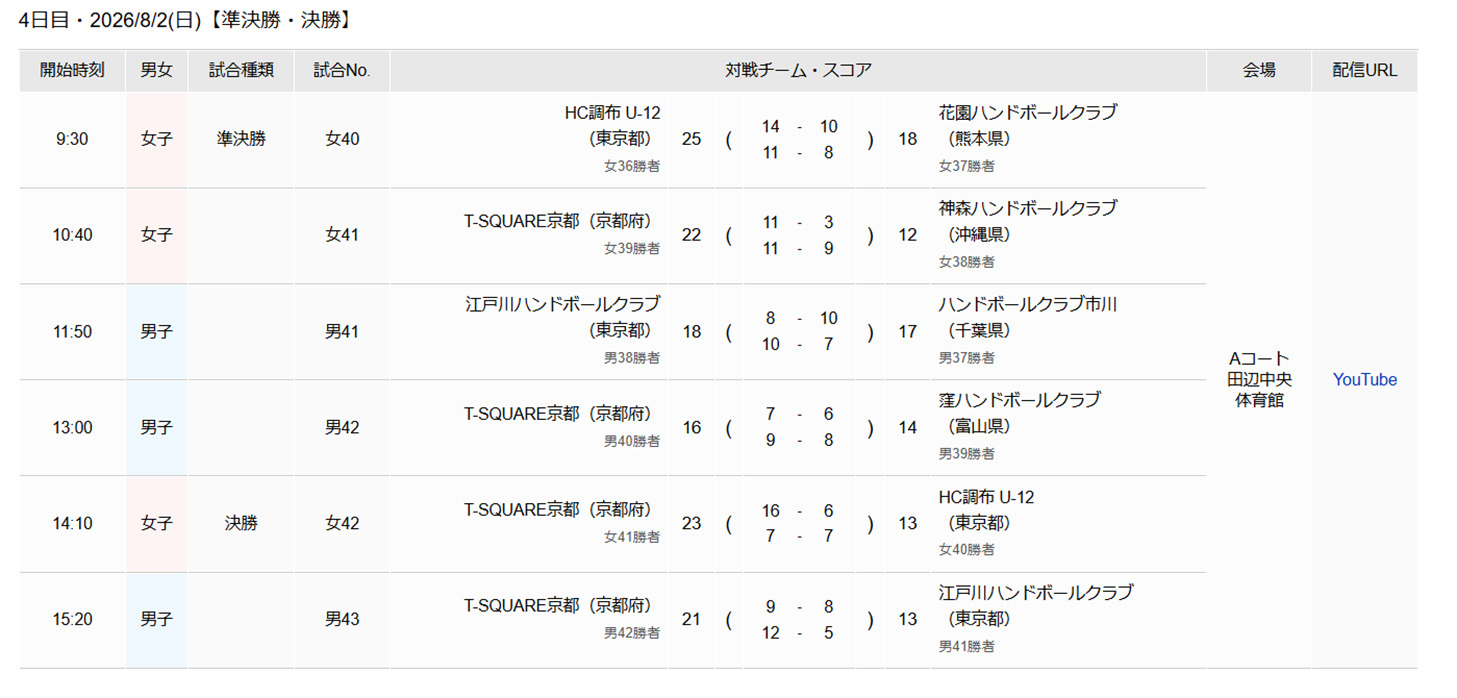This screenshot has height=698, width=1457.
Task: Click the 対戦チーム・スコア column header
Action: 798,70
